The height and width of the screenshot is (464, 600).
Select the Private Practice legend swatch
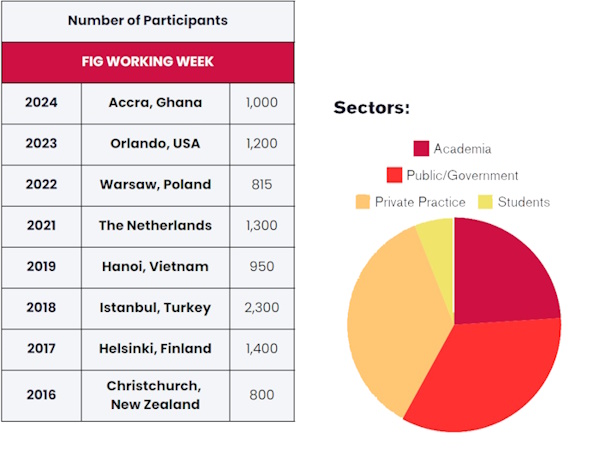click(362, 202)
